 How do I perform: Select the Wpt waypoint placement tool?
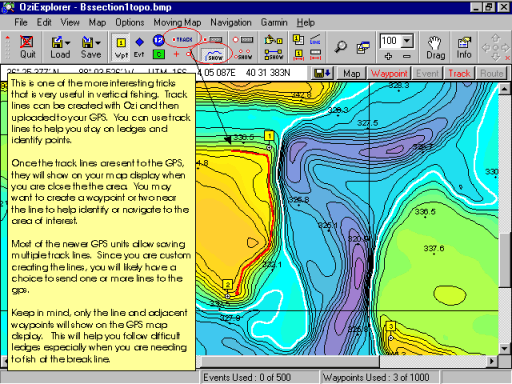tap(121, 47)
